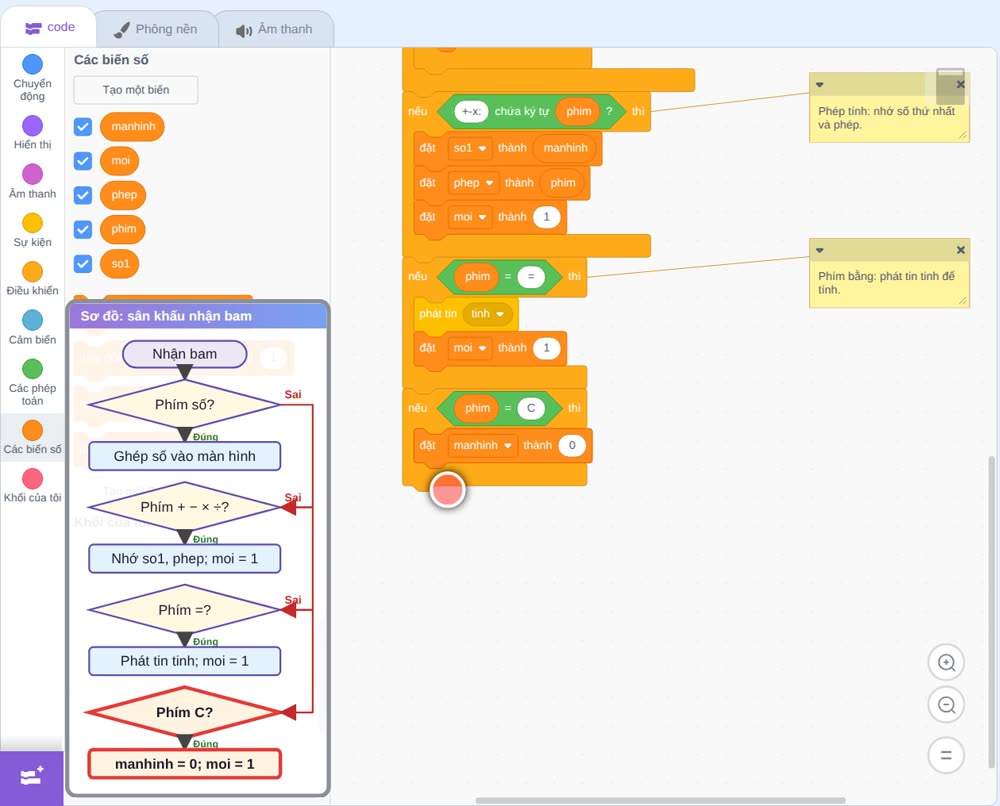Open the moi dropdown below the phep block
The height and width of the screenshot is (806, 1000).
pyautogui.click(x=470, y=217)
